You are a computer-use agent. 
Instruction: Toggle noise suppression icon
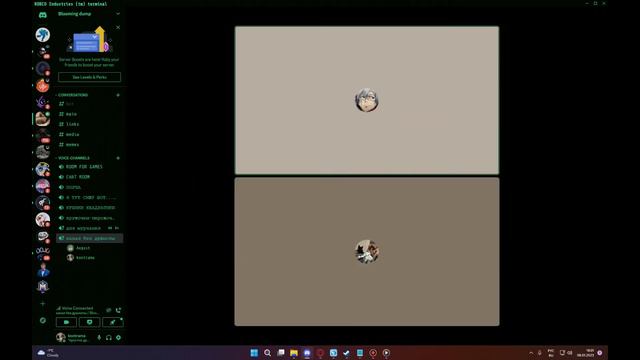[109, 310]
